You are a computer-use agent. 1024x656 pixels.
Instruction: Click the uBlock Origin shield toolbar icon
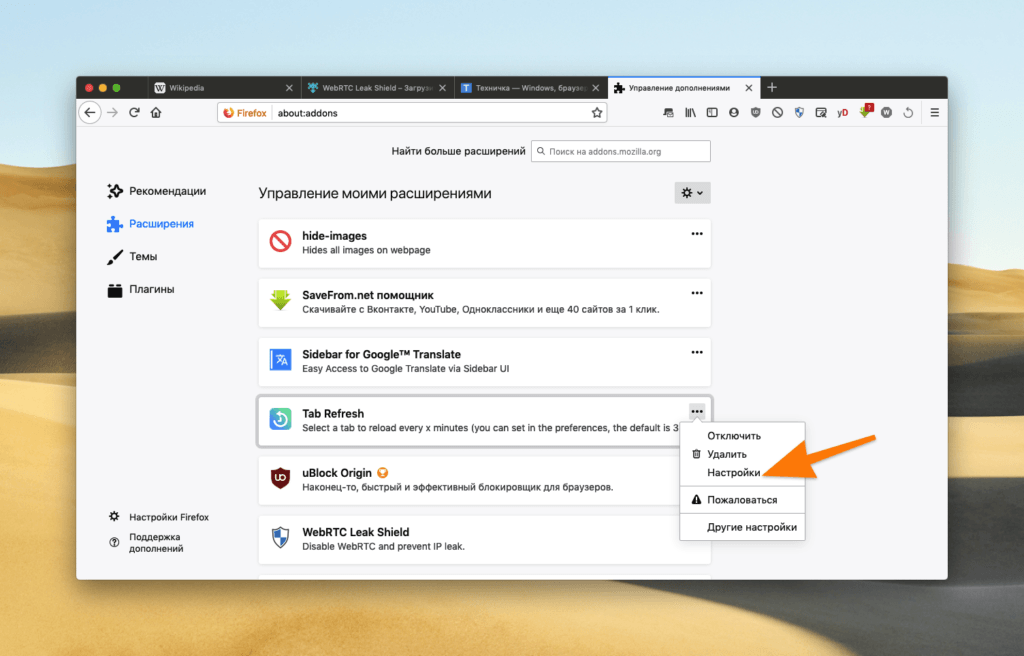click(x=756, y=112)
